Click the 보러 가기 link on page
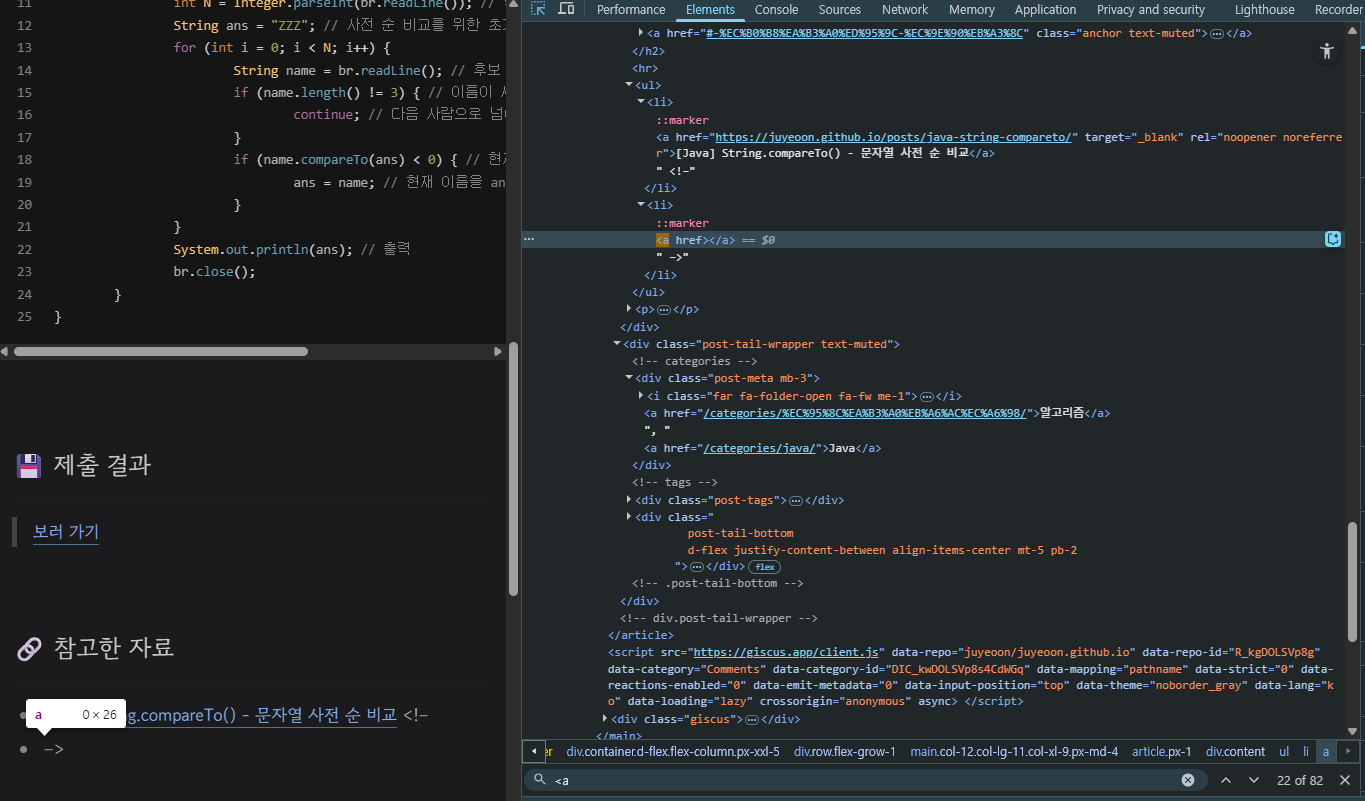Viewport: 1365px width, 801px height. (66, 532)
